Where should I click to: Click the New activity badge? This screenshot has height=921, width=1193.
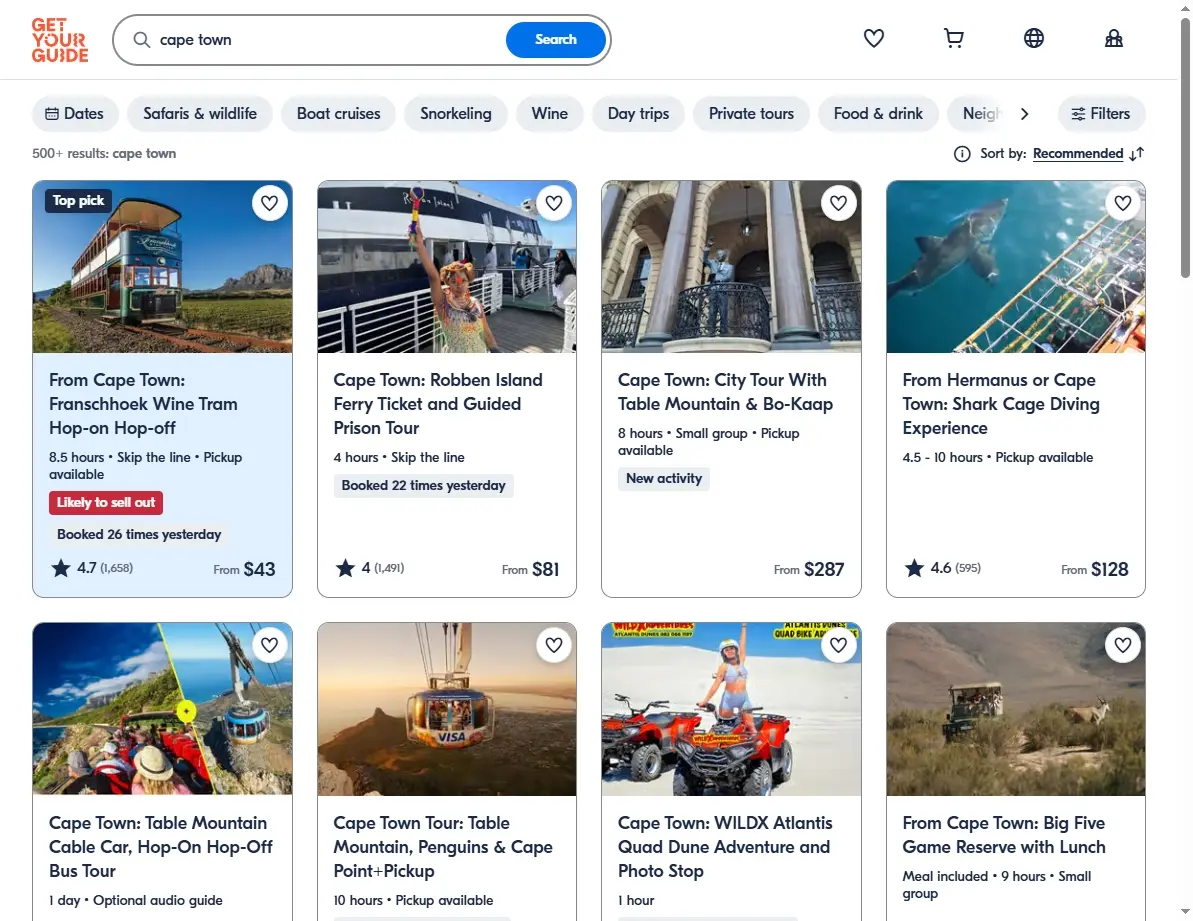coord(663,478)
